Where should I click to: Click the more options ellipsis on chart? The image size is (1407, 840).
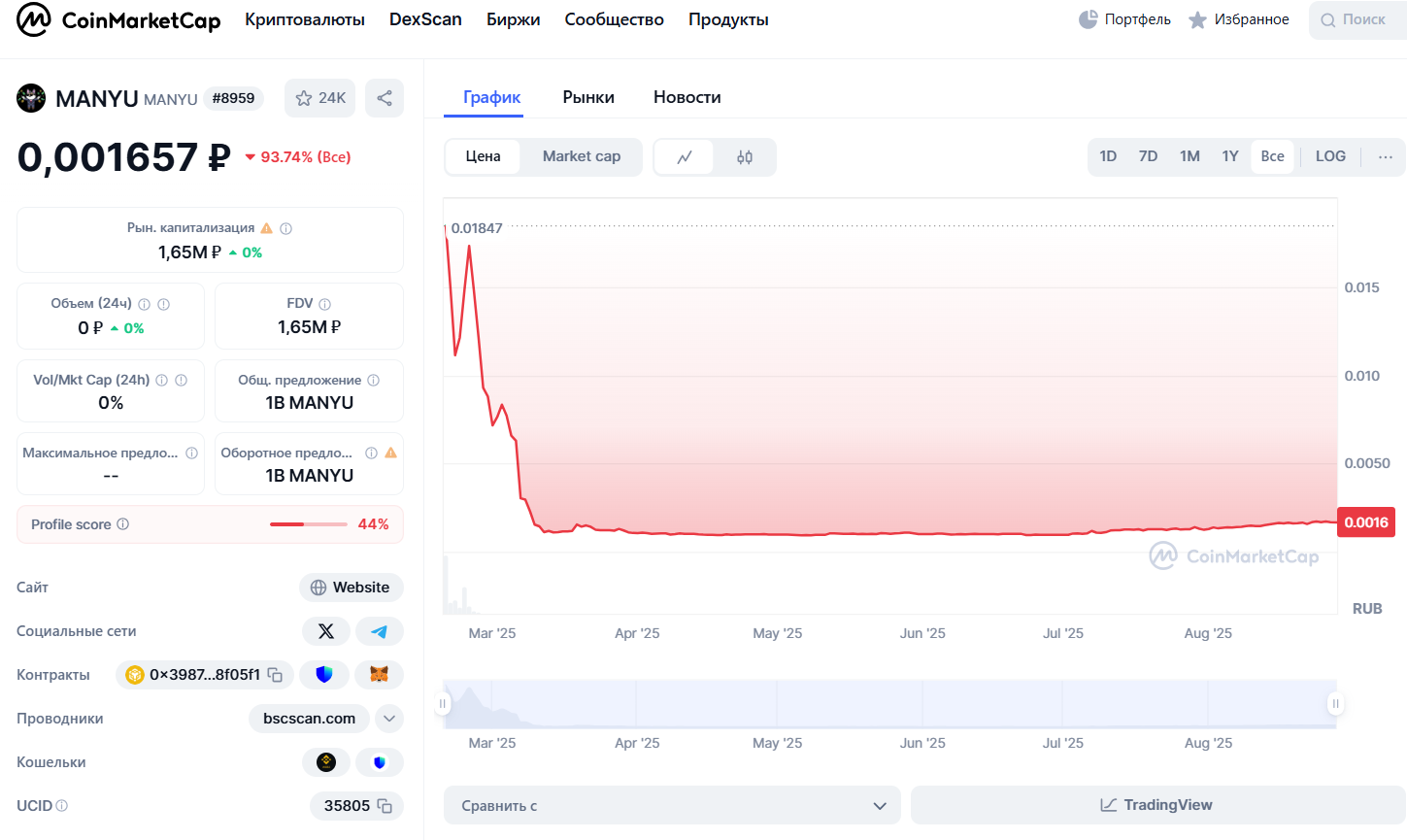1386,156
